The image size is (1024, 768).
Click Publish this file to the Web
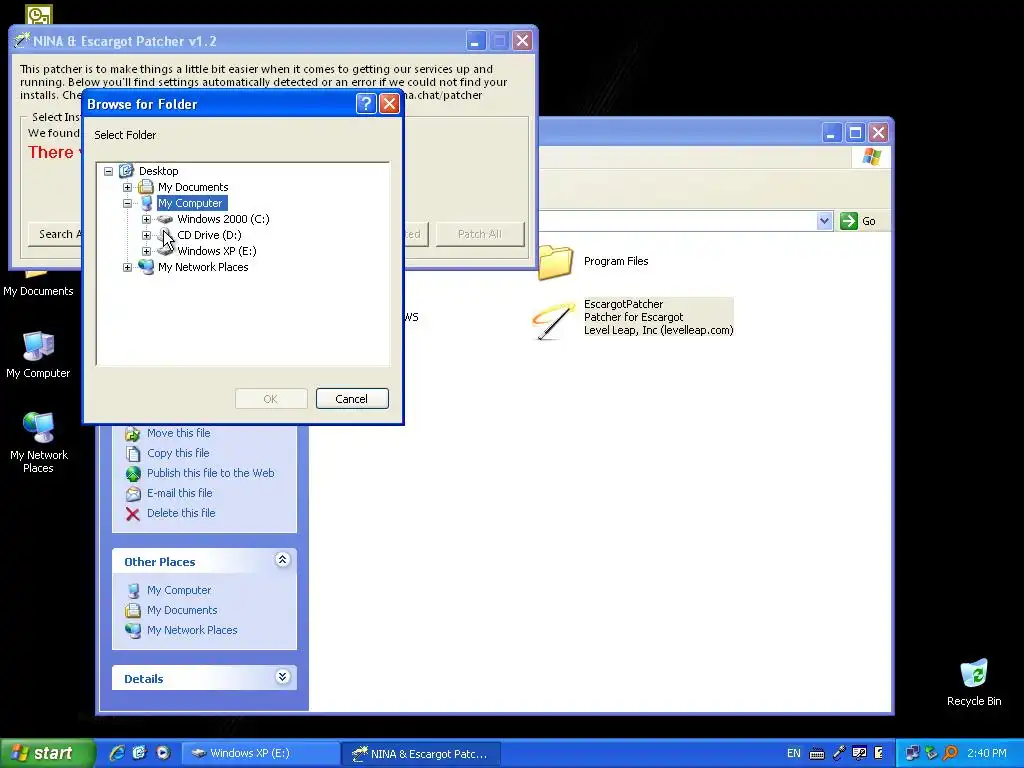pos(210,473)
